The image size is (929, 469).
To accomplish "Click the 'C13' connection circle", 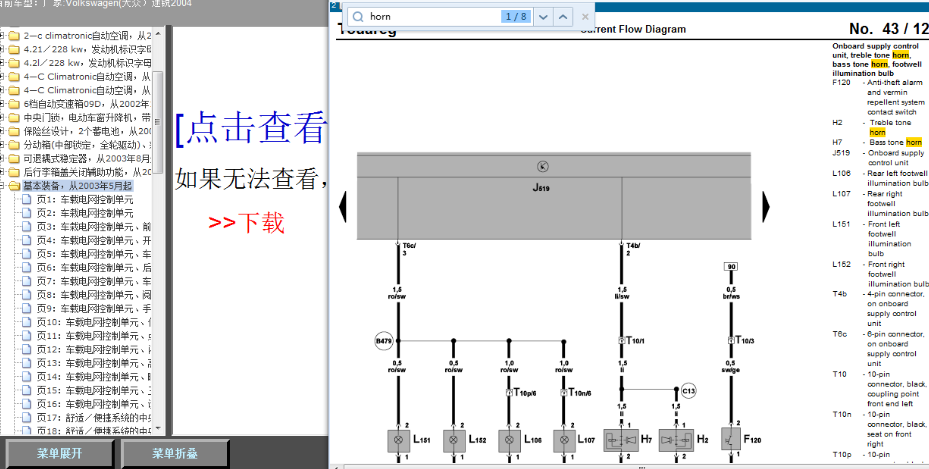I will click(x=688, y=391).
